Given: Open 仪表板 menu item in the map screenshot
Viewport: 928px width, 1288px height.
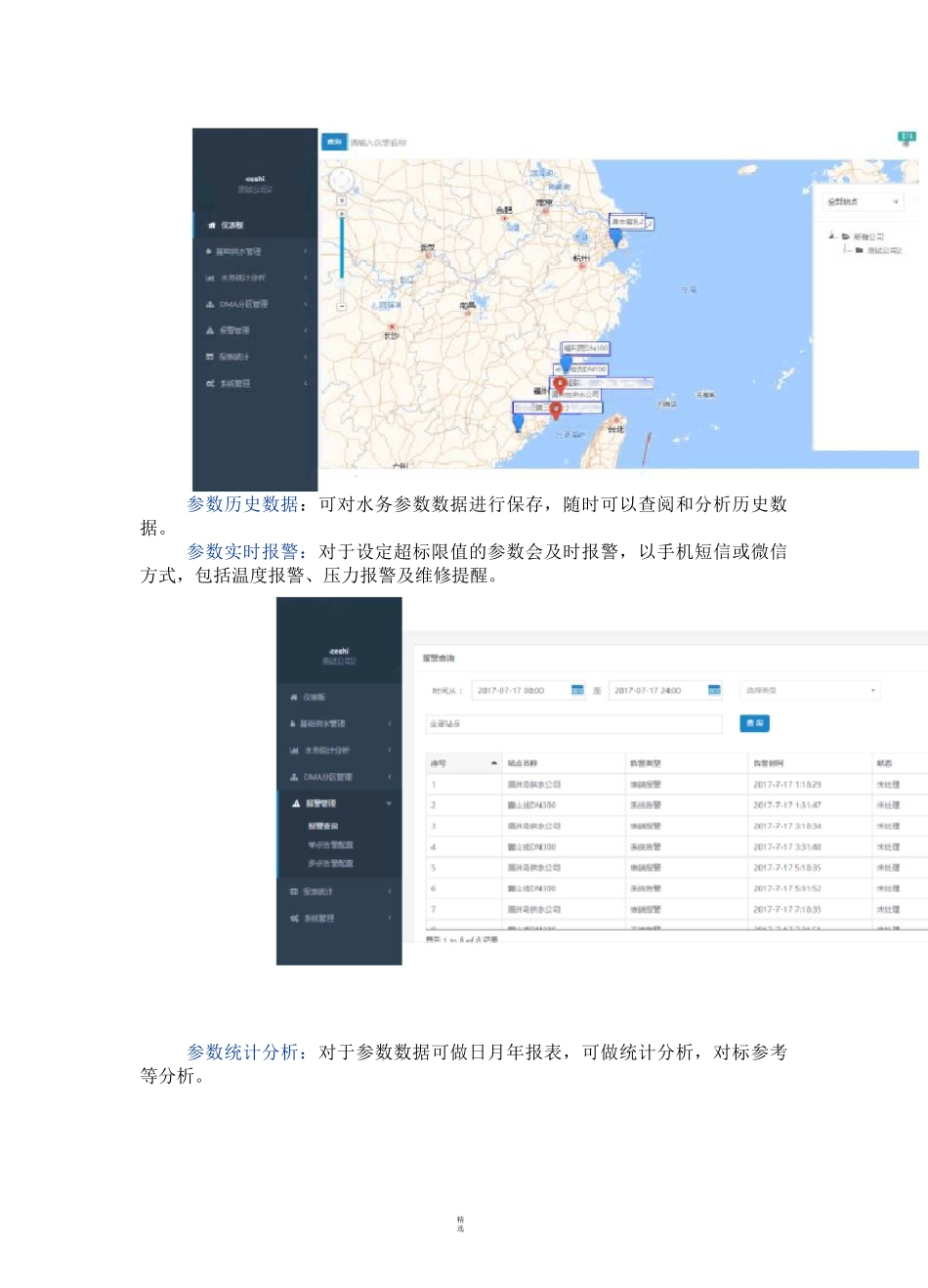Looking at the screenshot, I should [255, 226].
